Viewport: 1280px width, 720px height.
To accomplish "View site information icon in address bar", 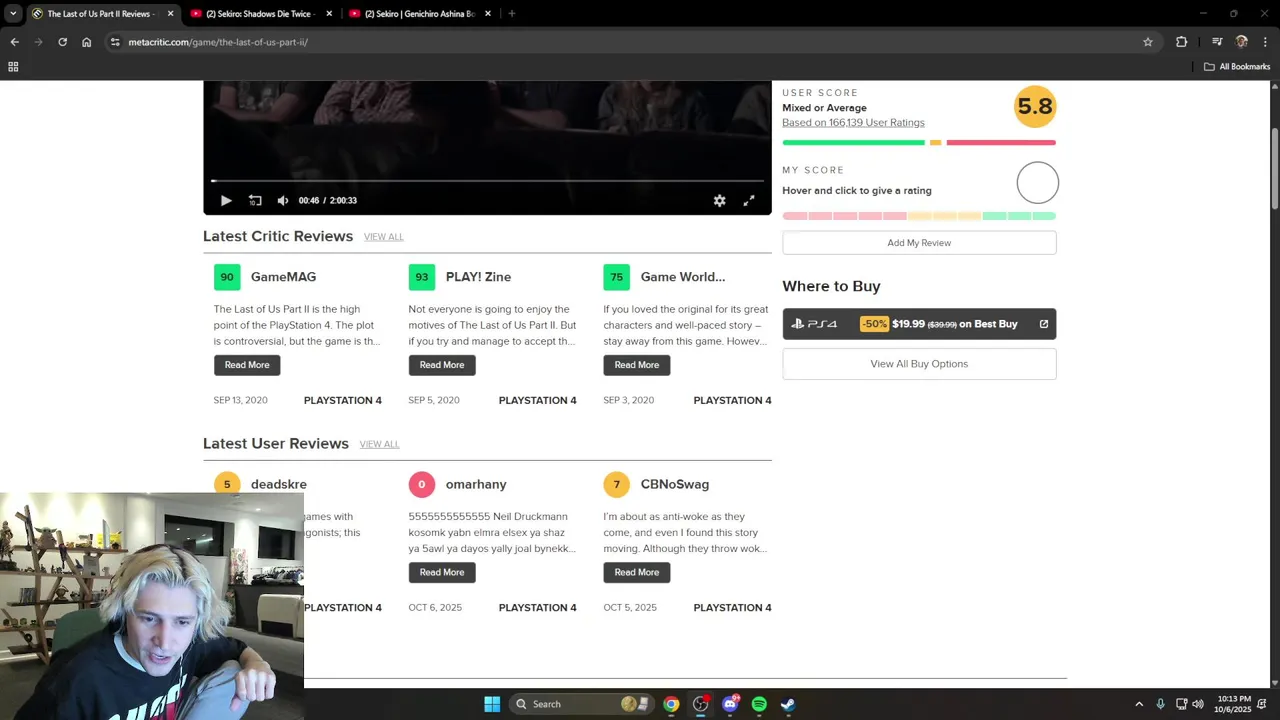I will point(115,42).
